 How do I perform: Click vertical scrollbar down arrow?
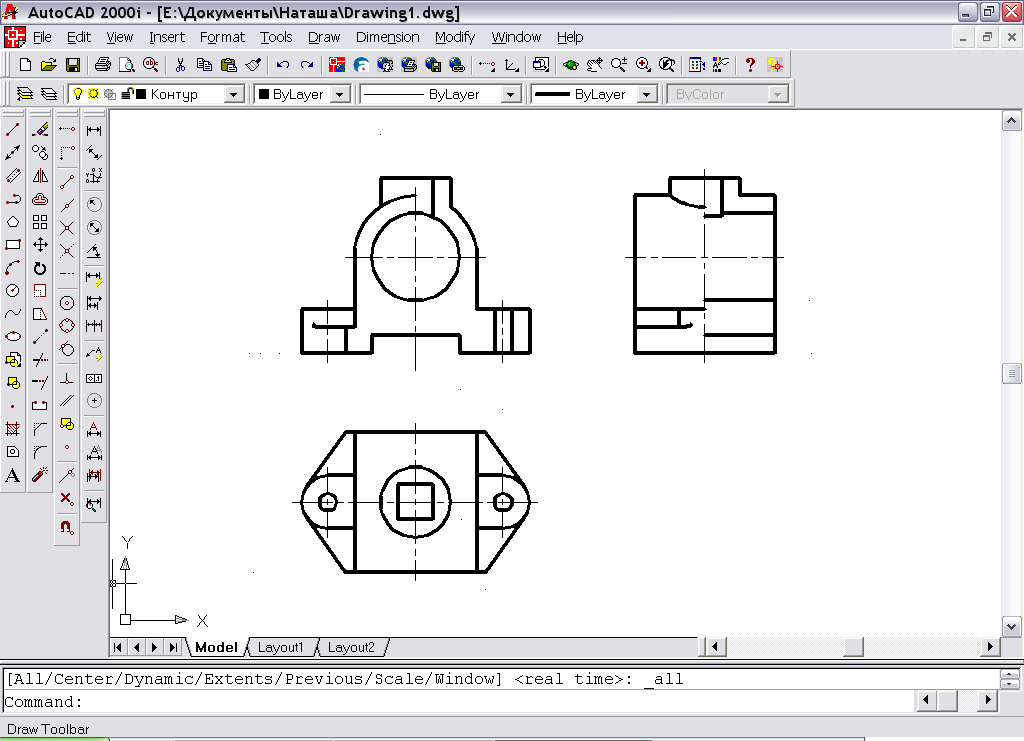[1011, 627]
